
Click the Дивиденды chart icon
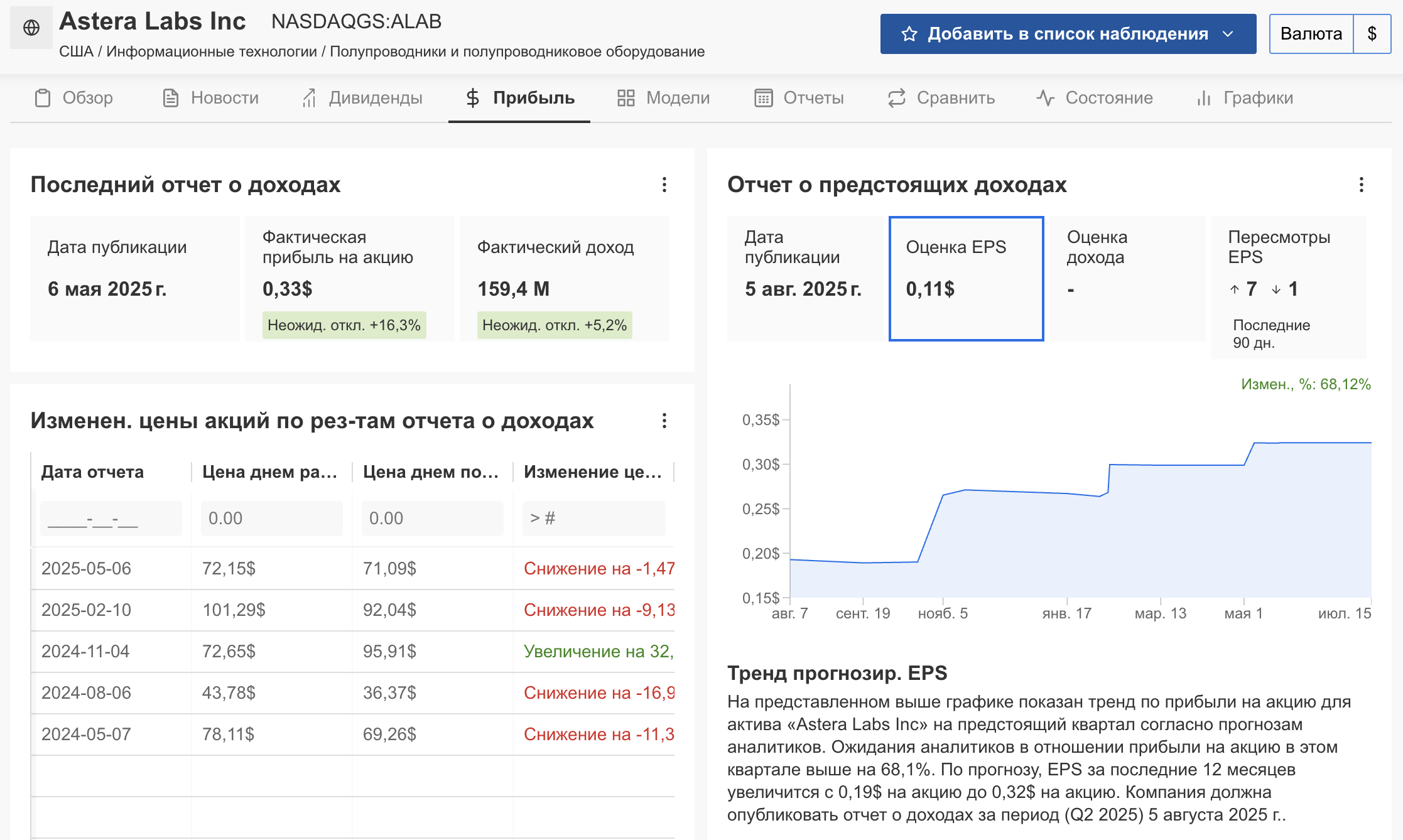pyautogui.click(x=309, y=98)
